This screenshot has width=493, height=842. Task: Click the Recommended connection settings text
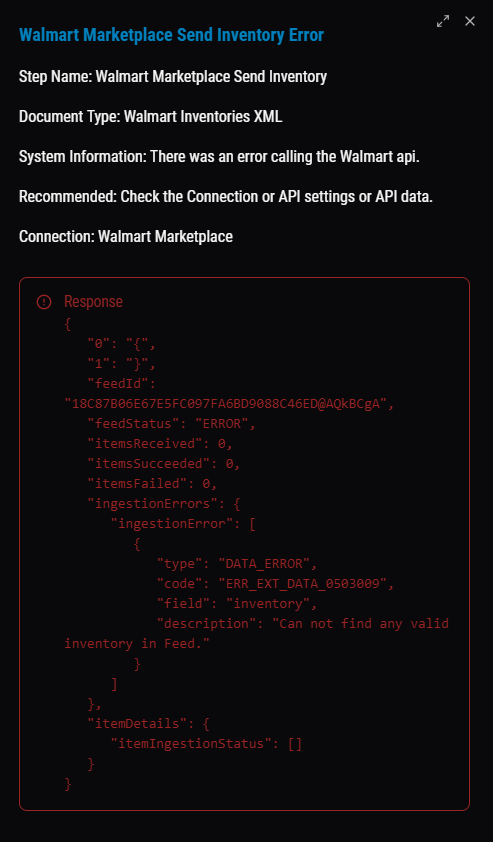[226, 197]
